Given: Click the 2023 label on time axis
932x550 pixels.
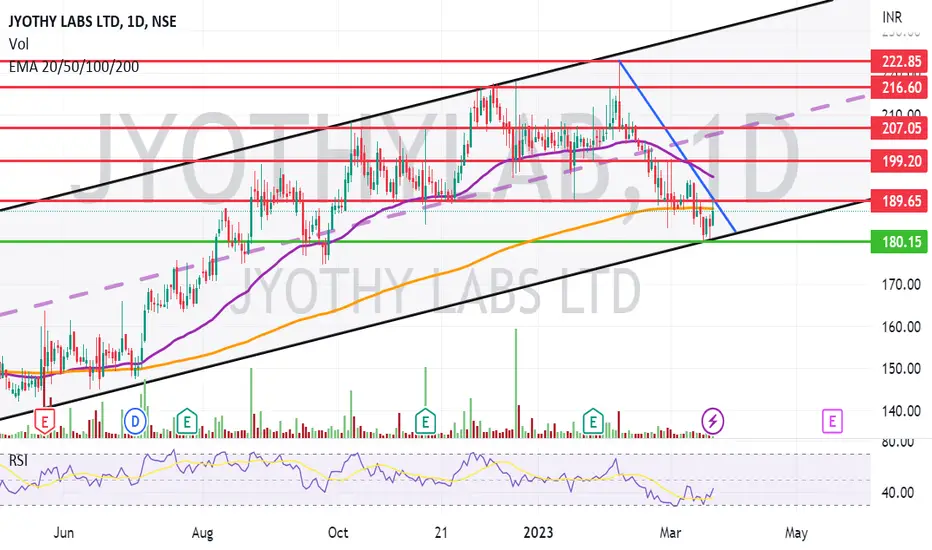Looking at the screenshot, I should point(538,532).
